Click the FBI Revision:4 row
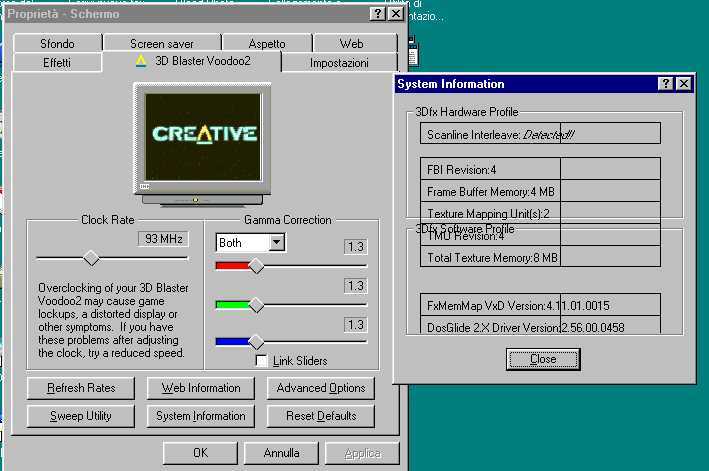Viewport: 709px width, 471px height. 540,169
